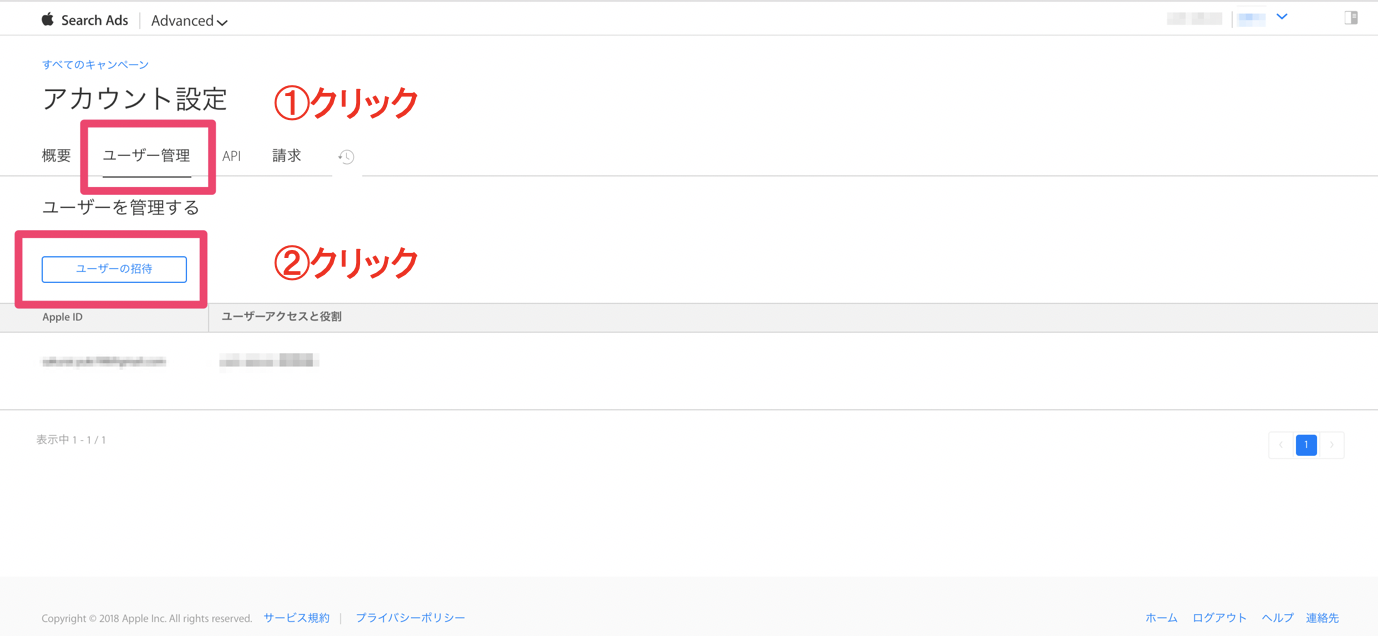1378x636 pixels.
Task: Open the プライバシーポリシー link
Action: pyautogui.click(x=410, y=618)
